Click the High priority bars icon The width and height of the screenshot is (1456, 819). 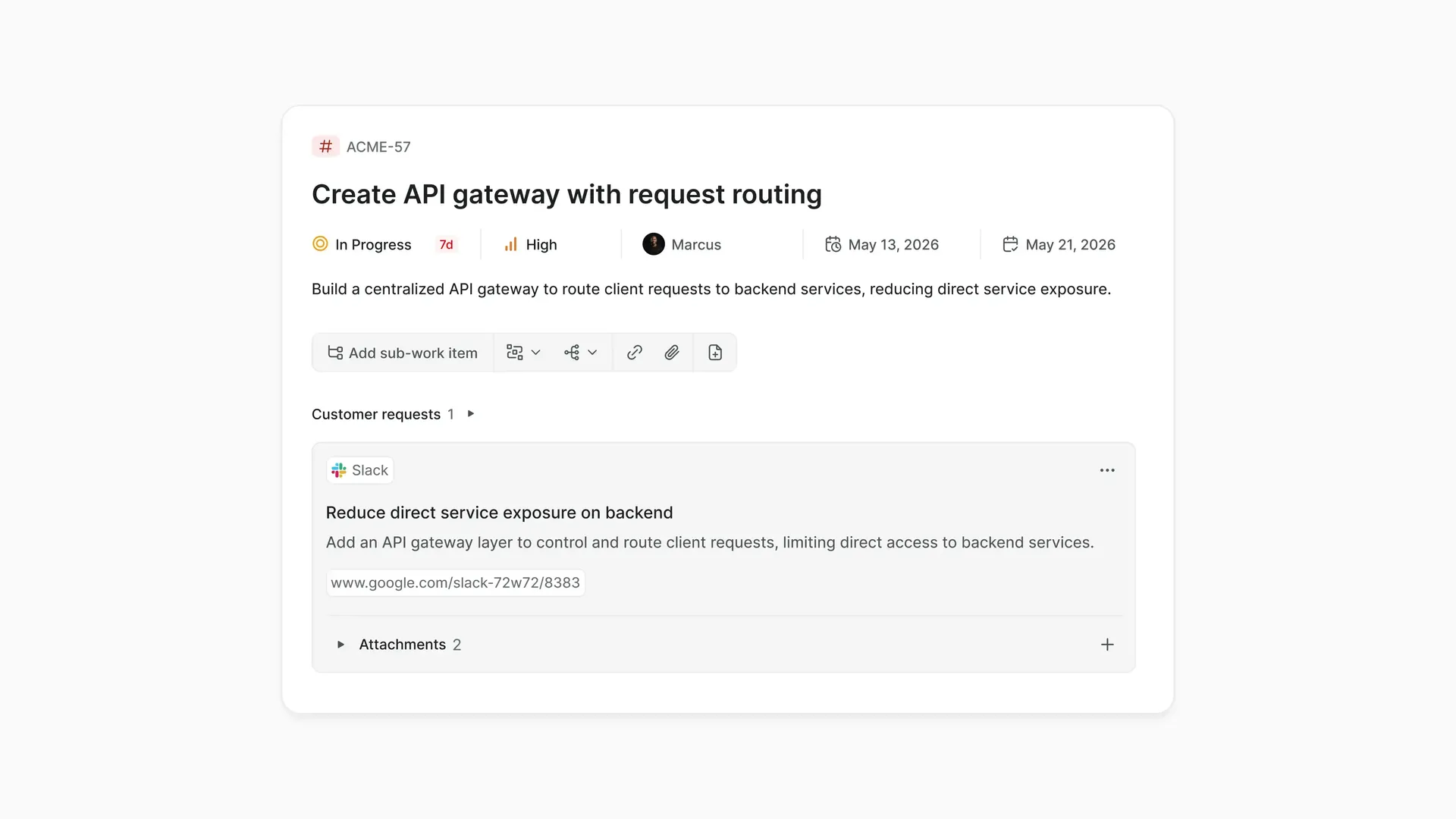[511, 244]
